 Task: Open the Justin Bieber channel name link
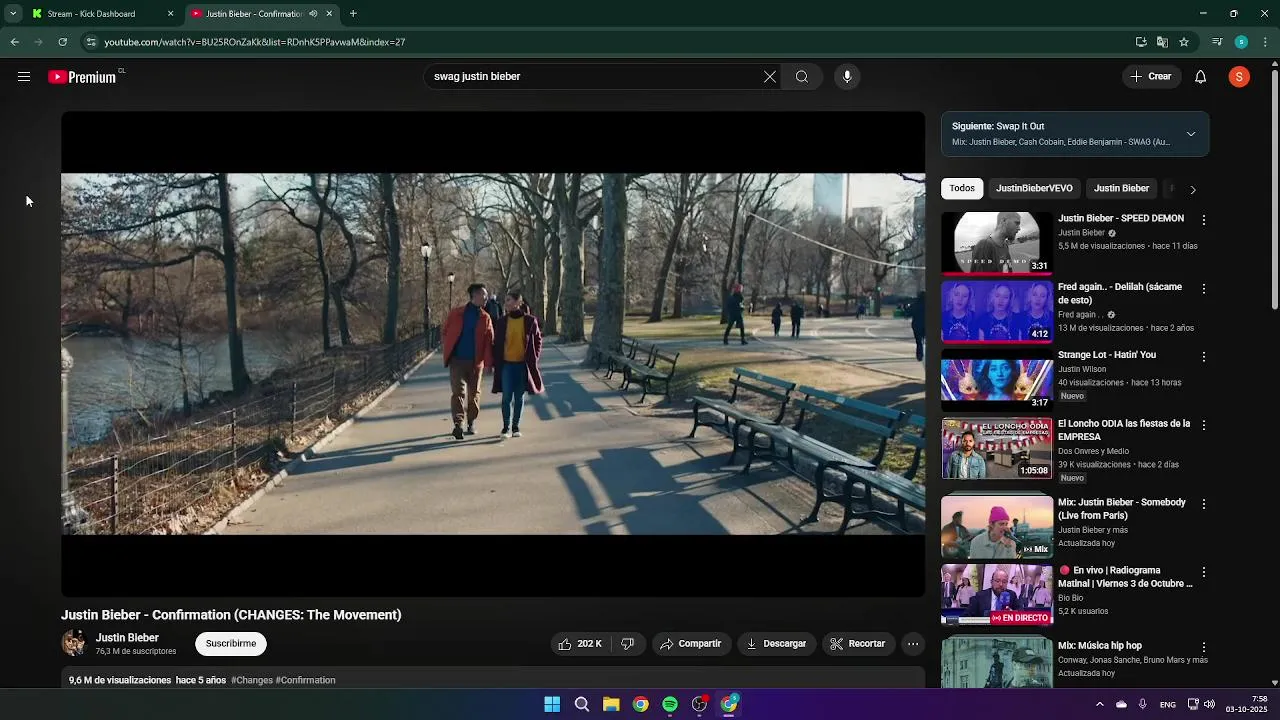(x=127, y=638)
